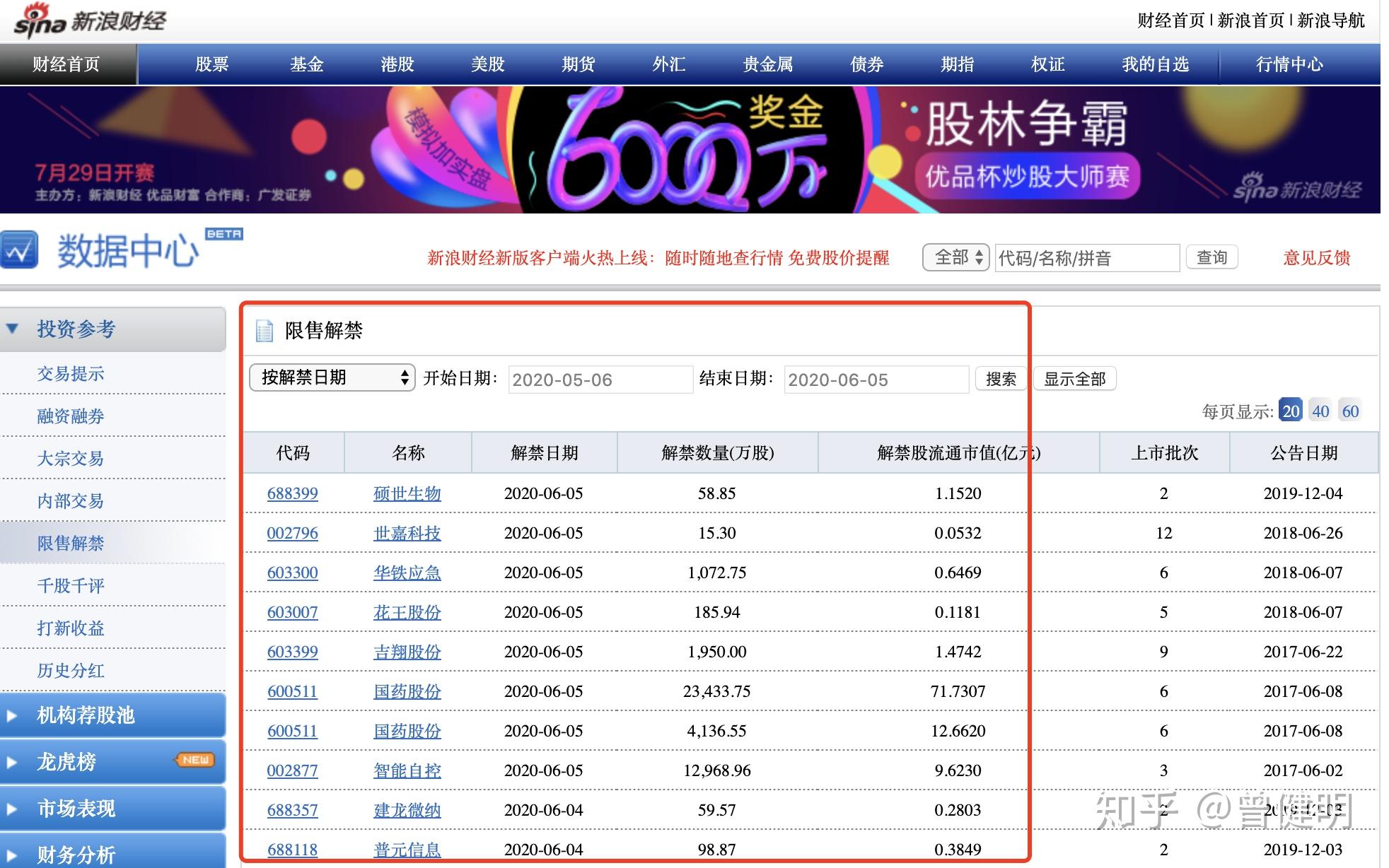Click the 查询 button
Image resolution: width=1389 pixels, height=868 pixels.
pyautogui.click(x=1211, y=257)
